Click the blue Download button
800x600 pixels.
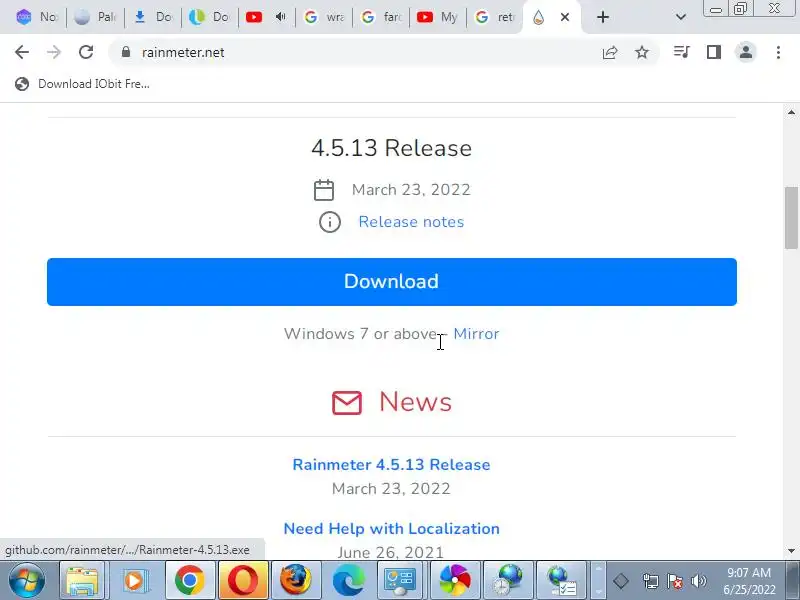(x=392, y=282)
